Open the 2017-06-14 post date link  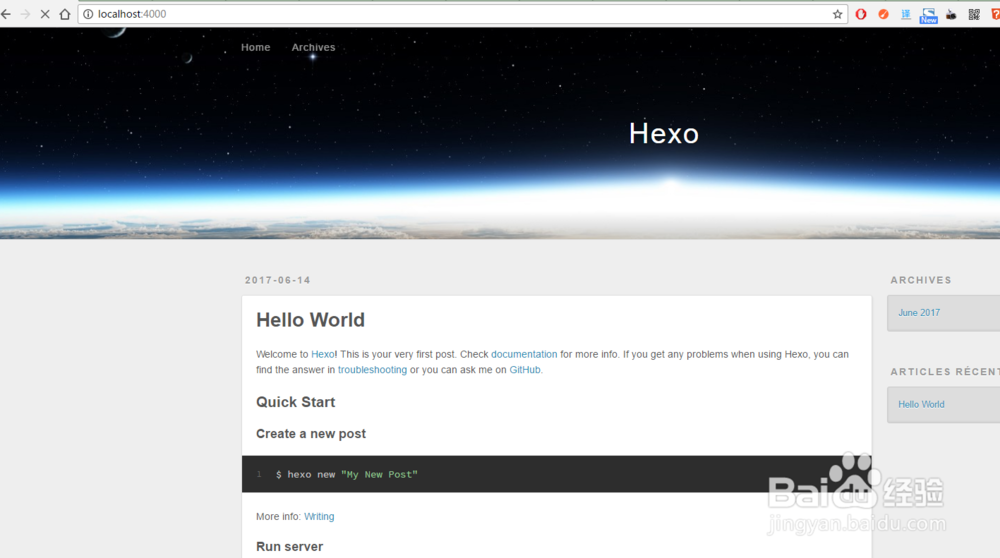277,280
